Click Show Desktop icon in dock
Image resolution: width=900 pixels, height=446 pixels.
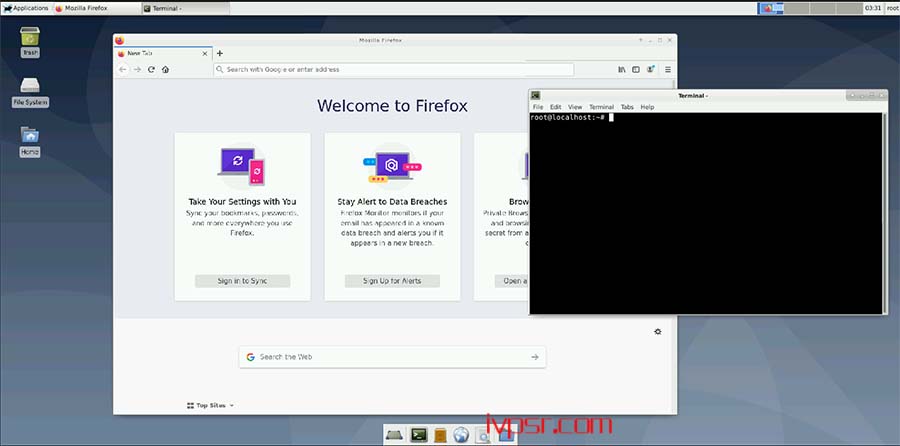tap(395, 435)
